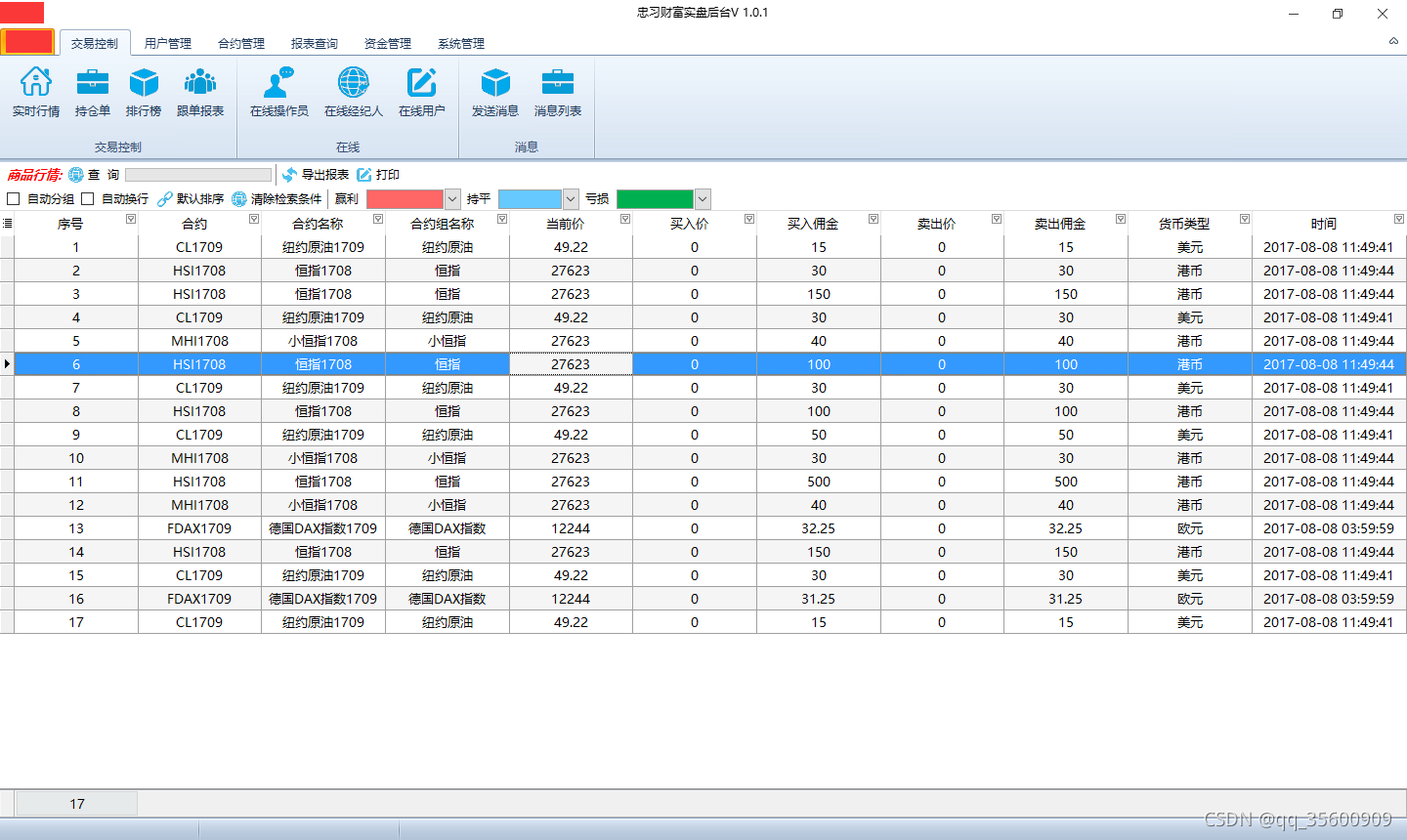Open the 盈利 color dropdown arrow
The width and height of the screenshot is (1407, 840).
pos(452,199)
